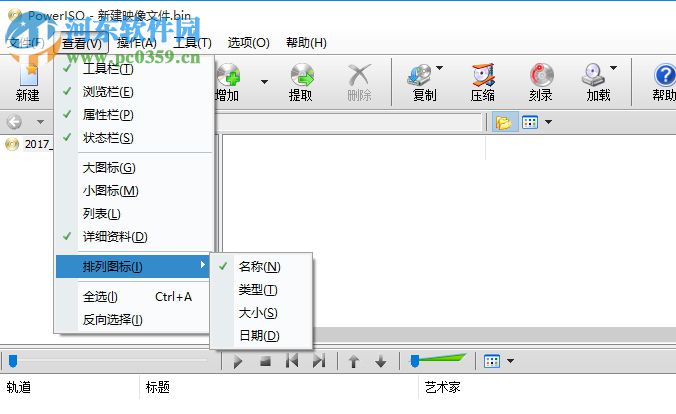Toggle Status bar (状态栏) option

(135, 138)
